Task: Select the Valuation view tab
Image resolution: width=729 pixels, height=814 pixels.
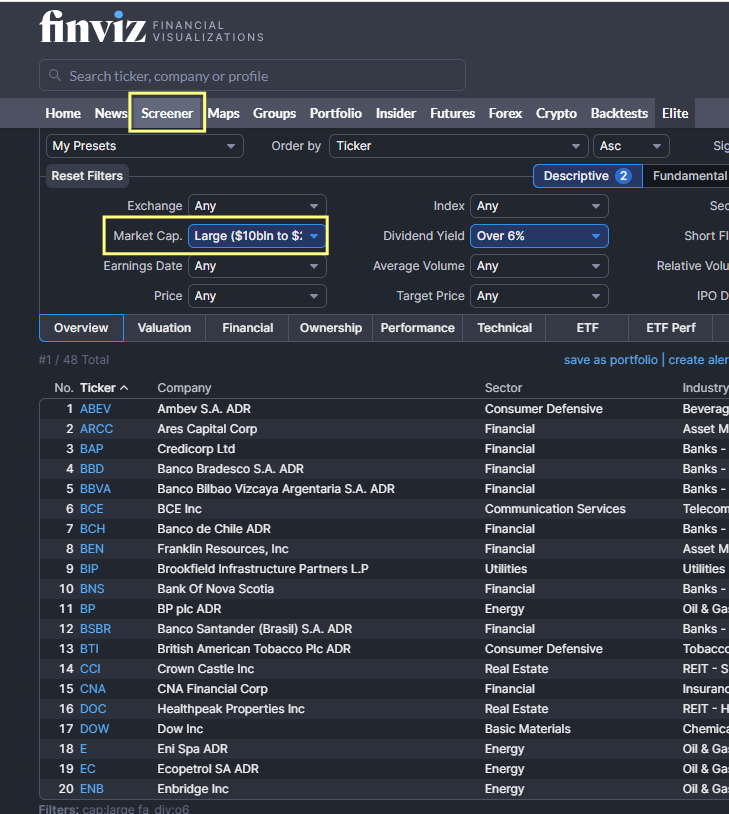Action: tap(165, 328)
